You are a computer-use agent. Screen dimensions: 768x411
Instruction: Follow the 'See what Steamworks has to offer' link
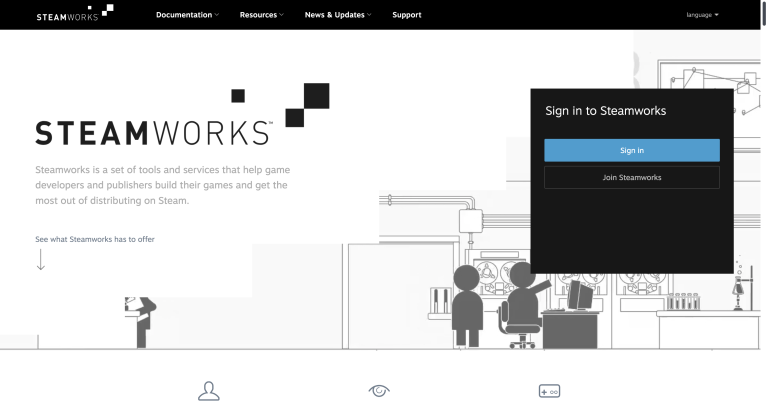pyautogui.click(x=95, y=239)
